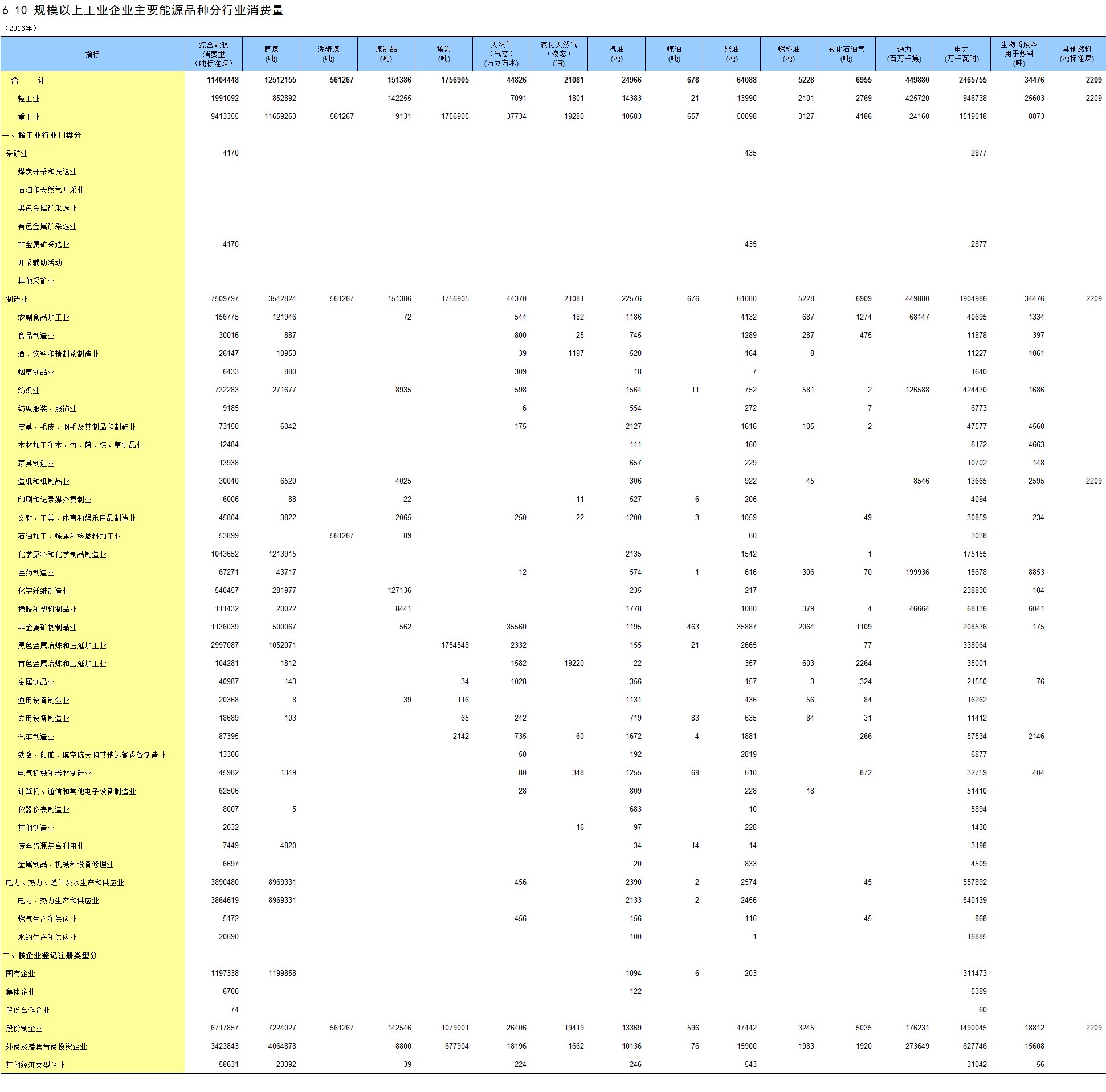This screenshot has height=1092, width=1106.
Task: Click the 一、按工业行业门类分 section heading
Action: point(42,135)
